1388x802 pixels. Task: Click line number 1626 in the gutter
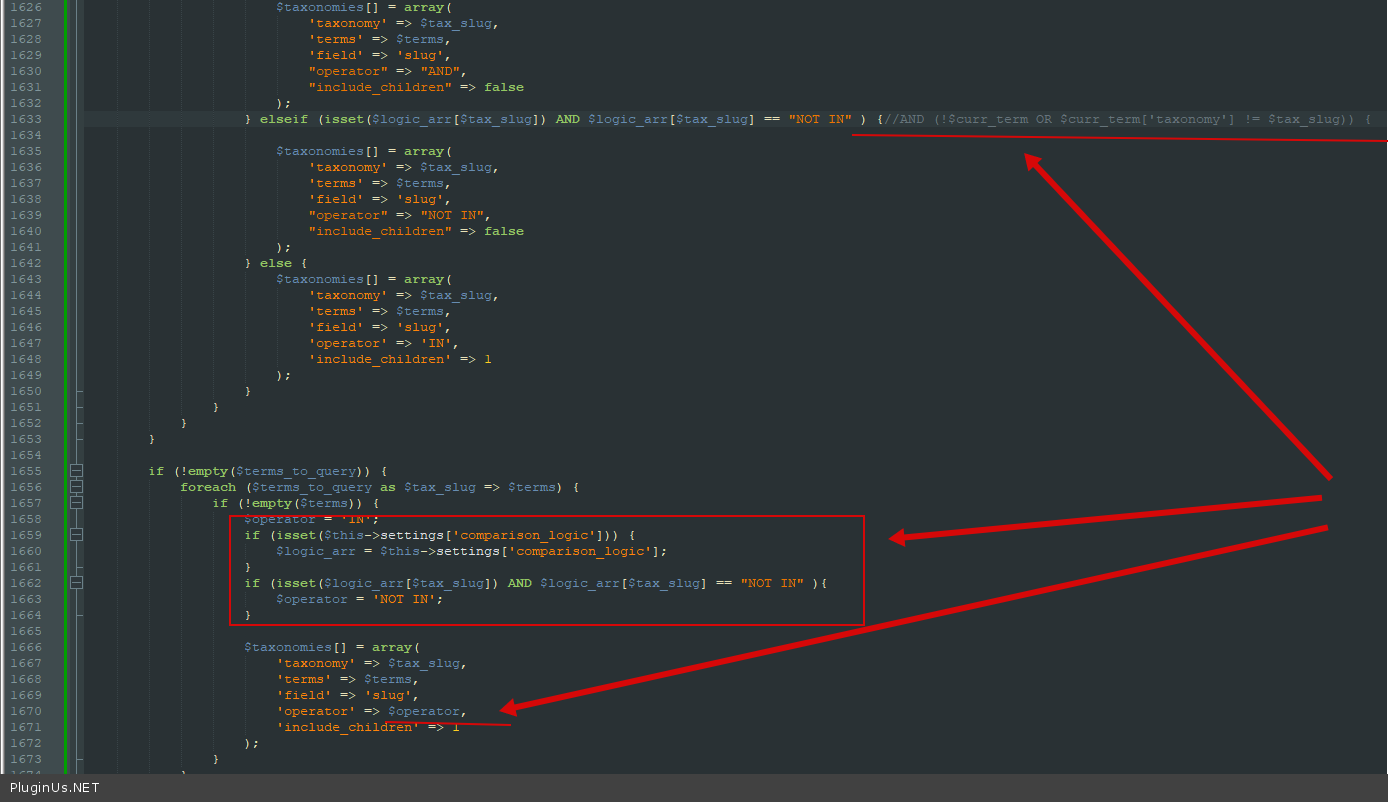25,7
